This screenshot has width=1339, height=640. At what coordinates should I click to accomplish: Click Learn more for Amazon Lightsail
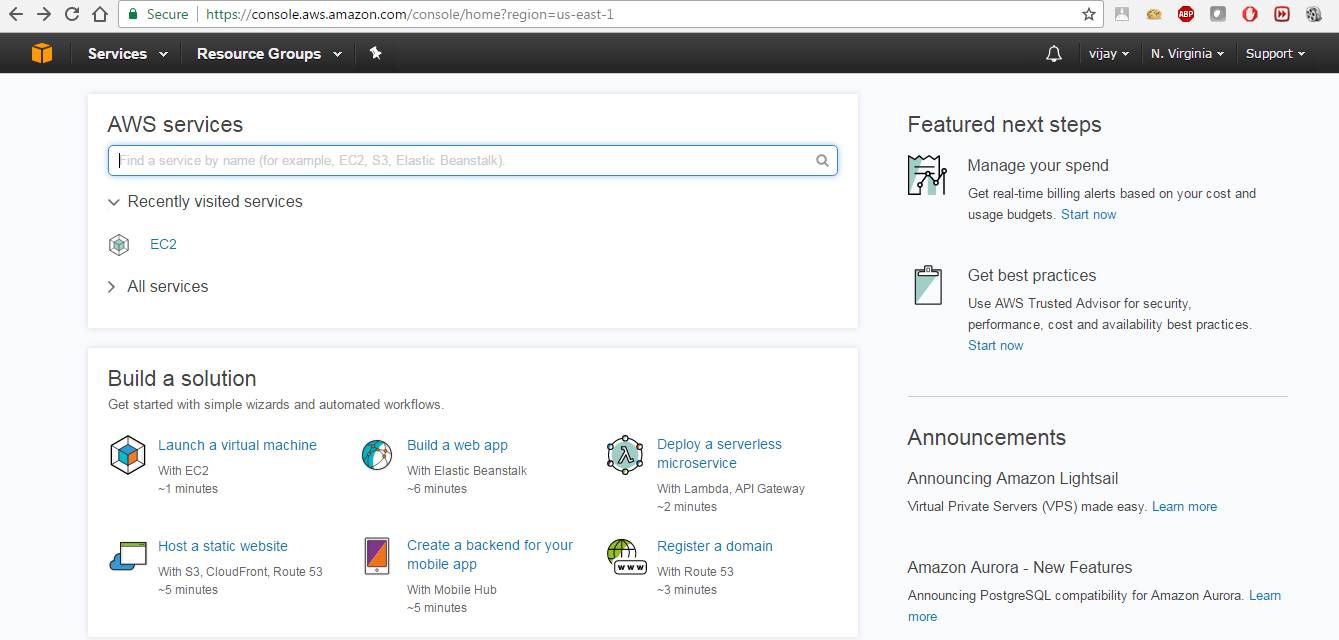coord(1184,507)
